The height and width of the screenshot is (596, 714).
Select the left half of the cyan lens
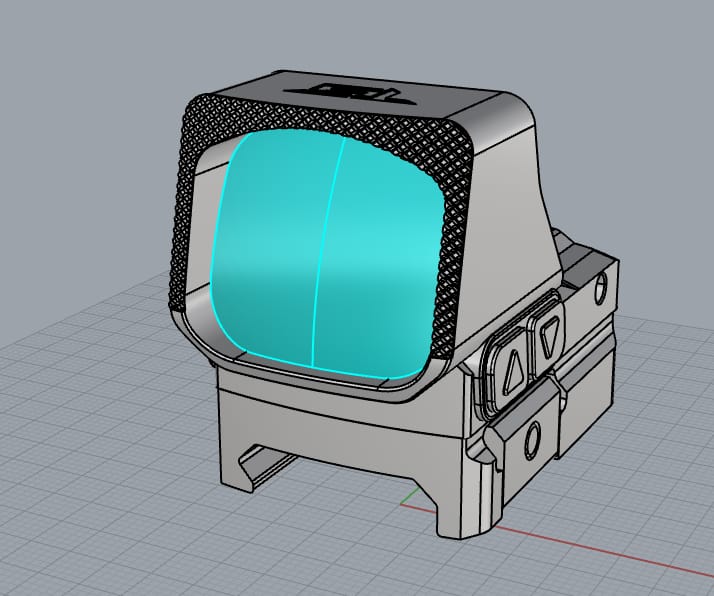[271, 246]
